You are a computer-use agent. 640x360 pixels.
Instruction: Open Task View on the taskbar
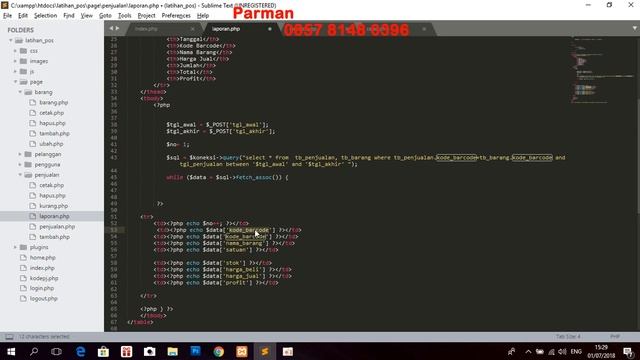pos(56,351)
